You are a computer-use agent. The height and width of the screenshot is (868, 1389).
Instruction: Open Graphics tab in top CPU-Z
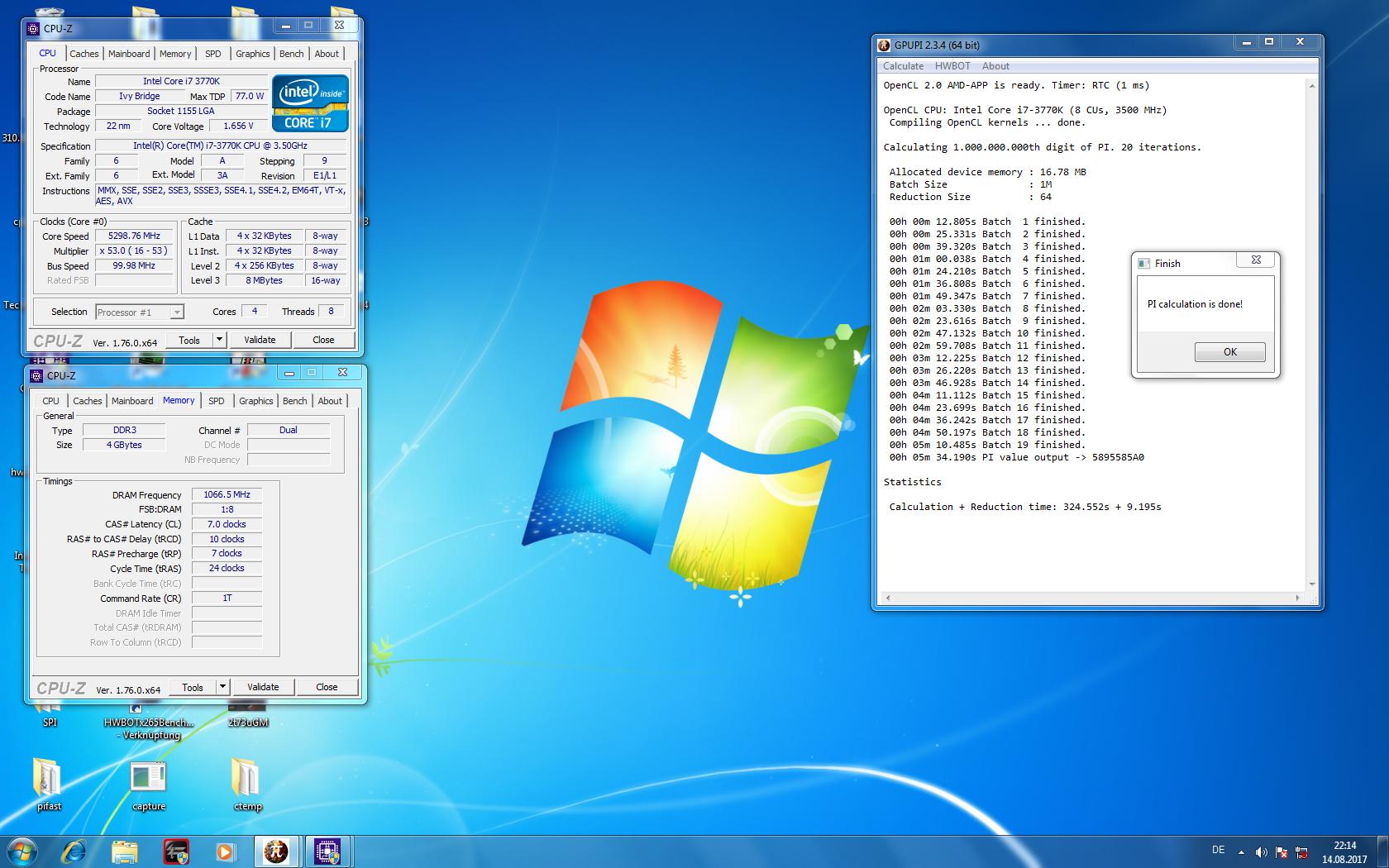pos(253,54)
